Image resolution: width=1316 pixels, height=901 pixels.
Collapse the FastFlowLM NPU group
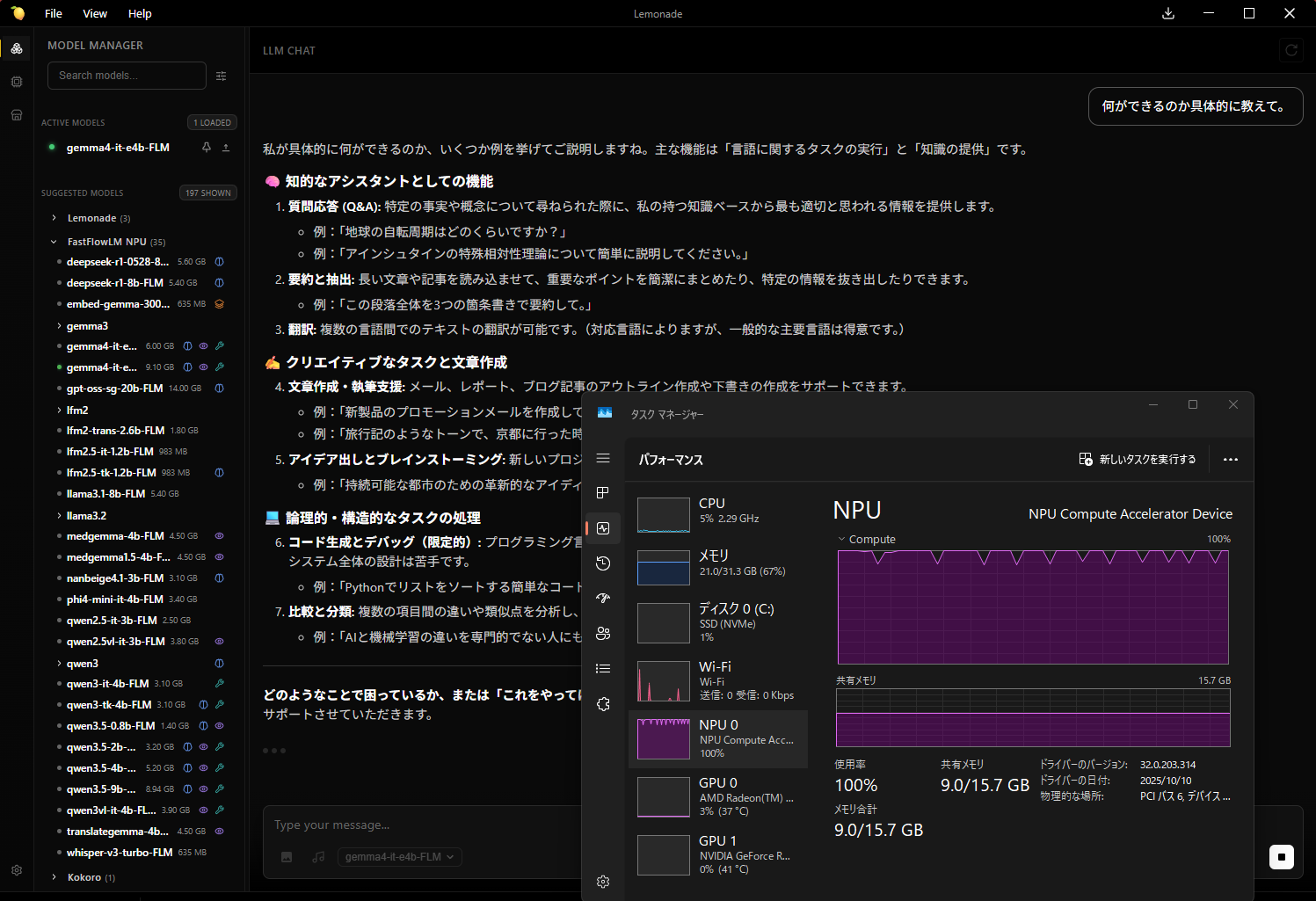tap(55, 242)
